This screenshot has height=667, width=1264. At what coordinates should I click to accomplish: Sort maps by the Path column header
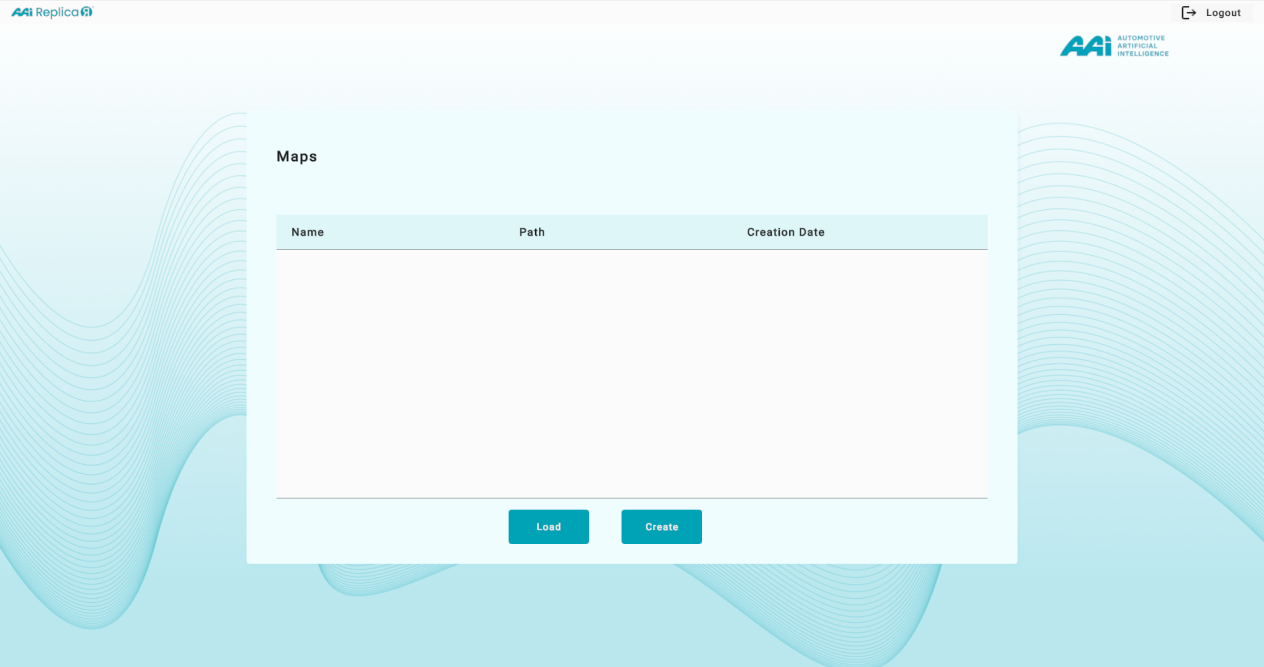pos(532,232)
